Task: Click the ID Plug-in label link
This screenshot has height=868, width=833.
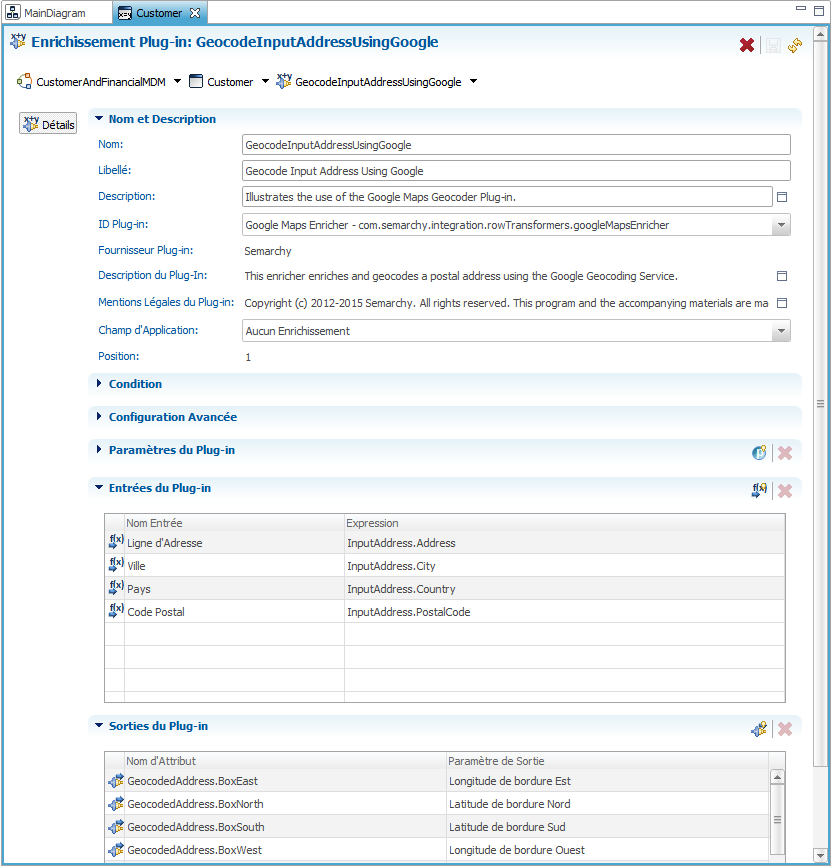Action: pyautogui.click(x=123, y=224)
